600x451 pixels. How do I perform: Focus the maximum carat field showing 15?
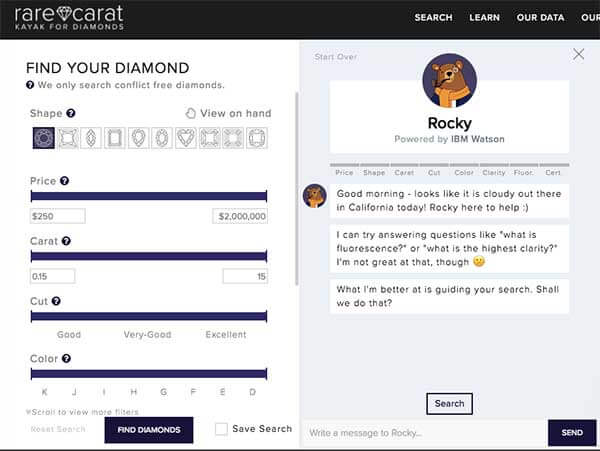click(x=245, y=276)
